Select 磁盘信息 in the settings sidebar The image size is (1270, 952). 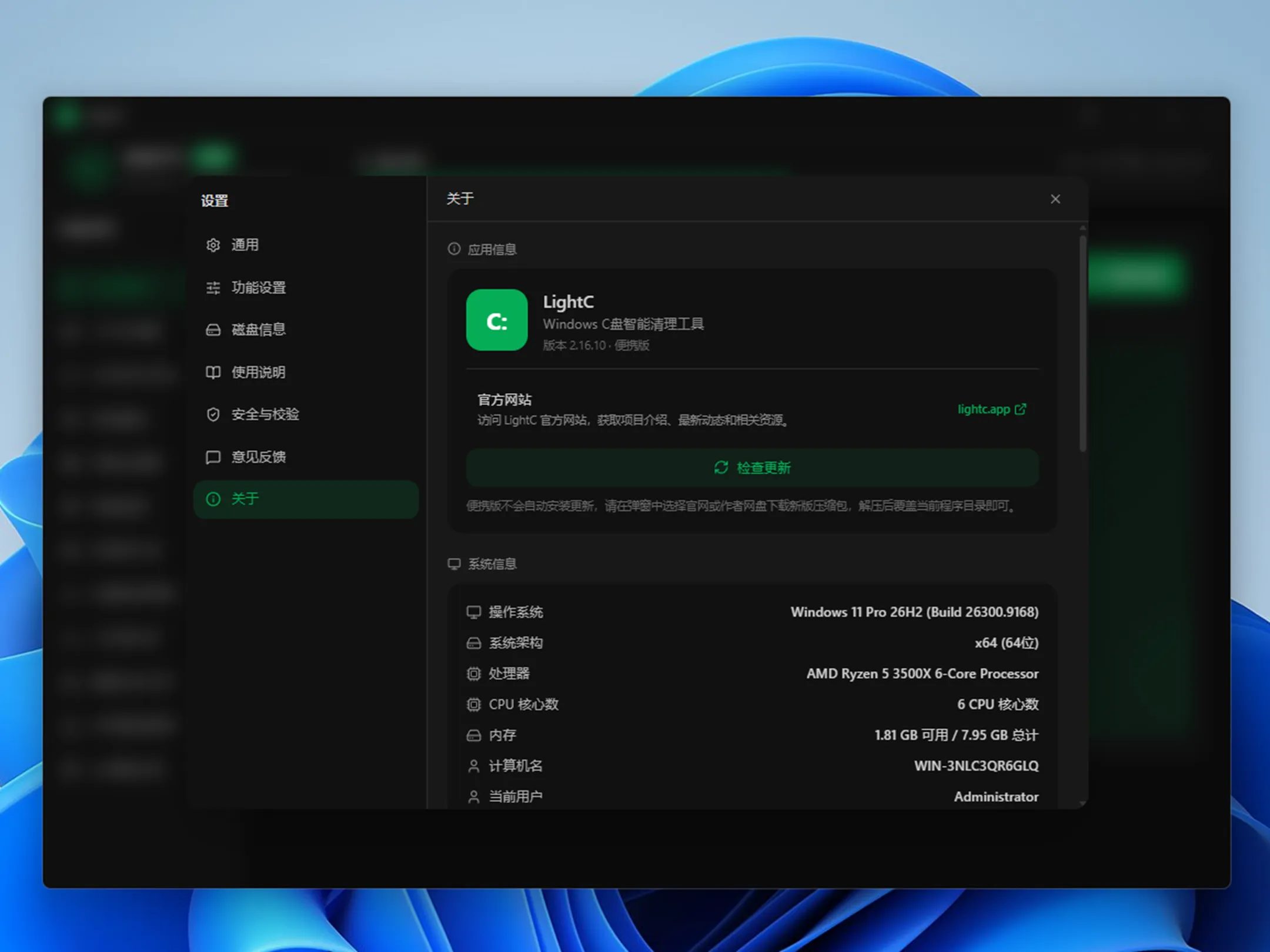[306, 330]
